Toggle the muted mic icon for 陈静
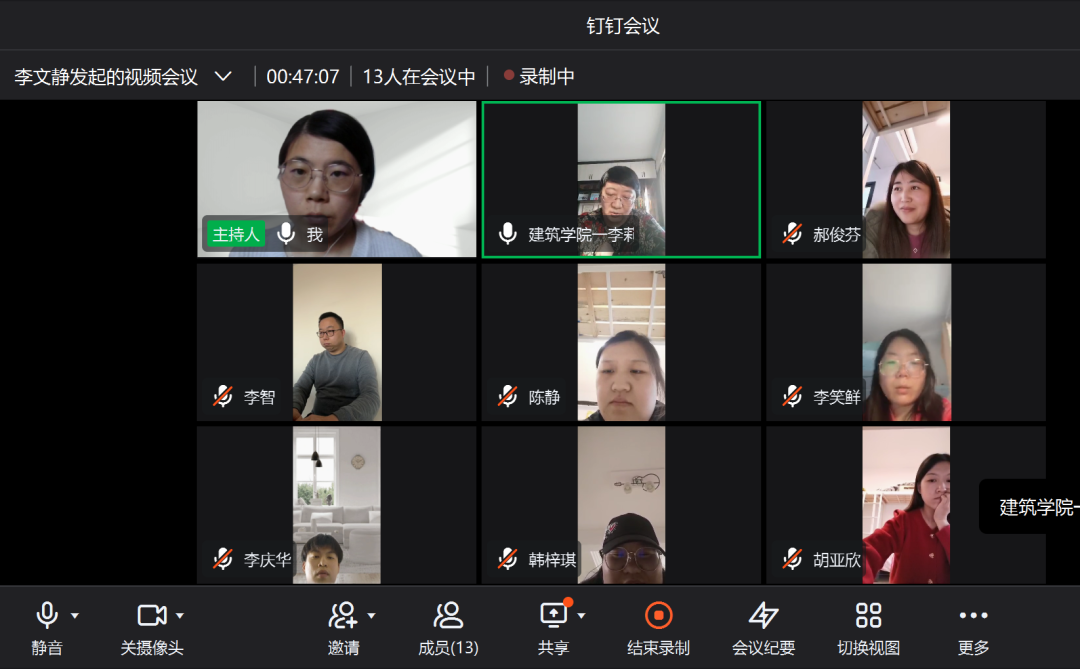Screen dimensions: 1080x669 click(x=508, y=397)
